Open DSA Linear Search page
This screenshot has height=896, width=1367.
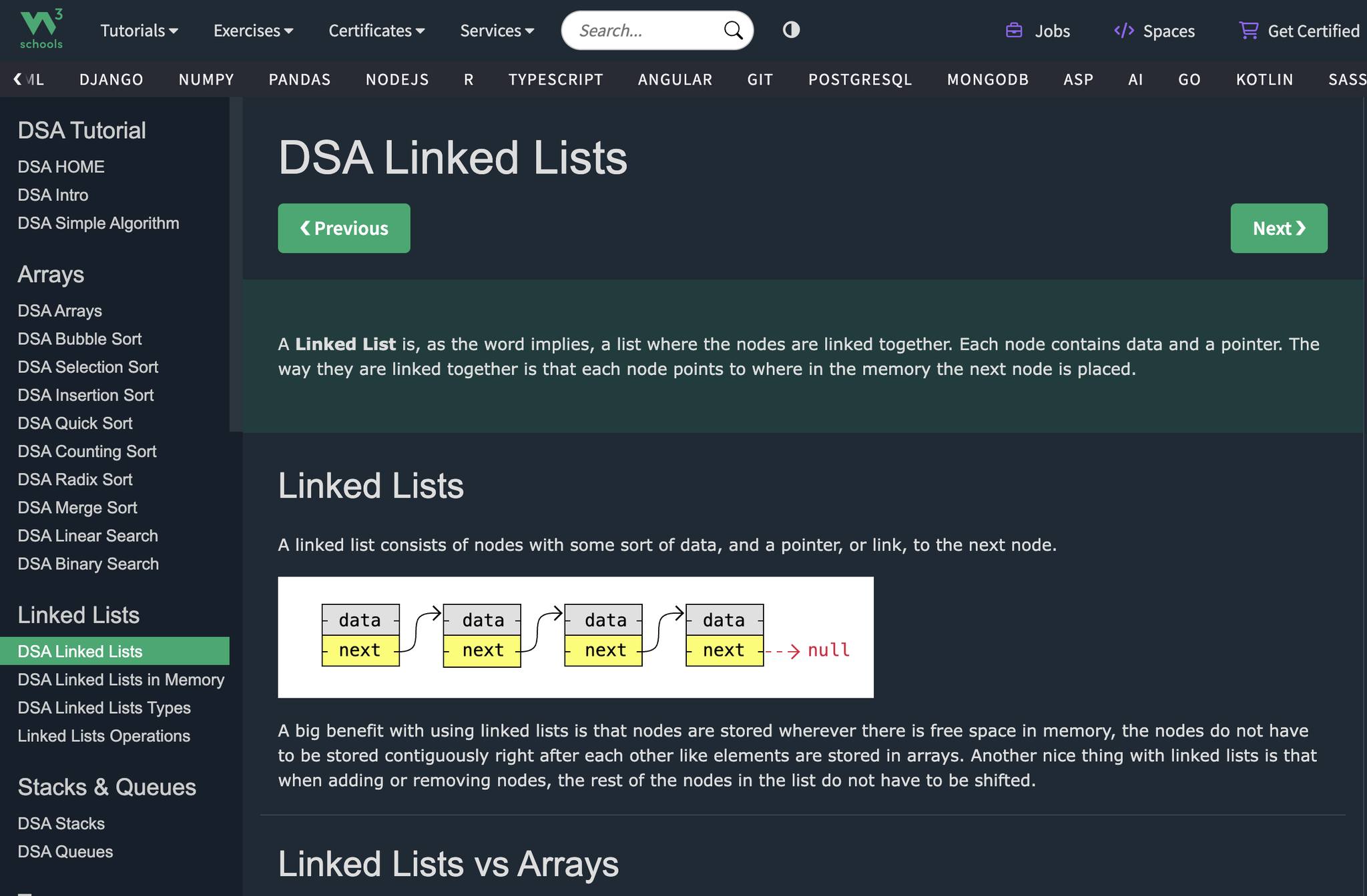pyautogui.click(x=88, y=536)
